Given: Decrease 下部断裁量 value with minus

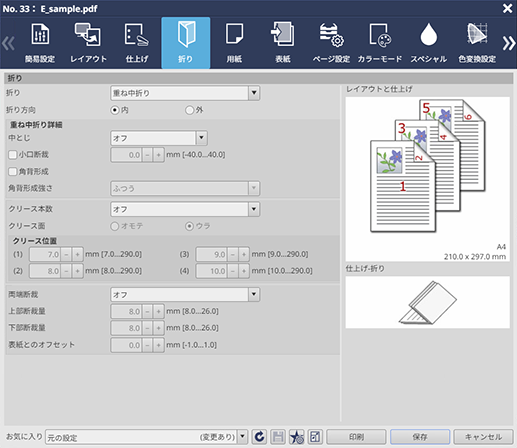Looking at the screenshot, I should [x=147, y=328].
